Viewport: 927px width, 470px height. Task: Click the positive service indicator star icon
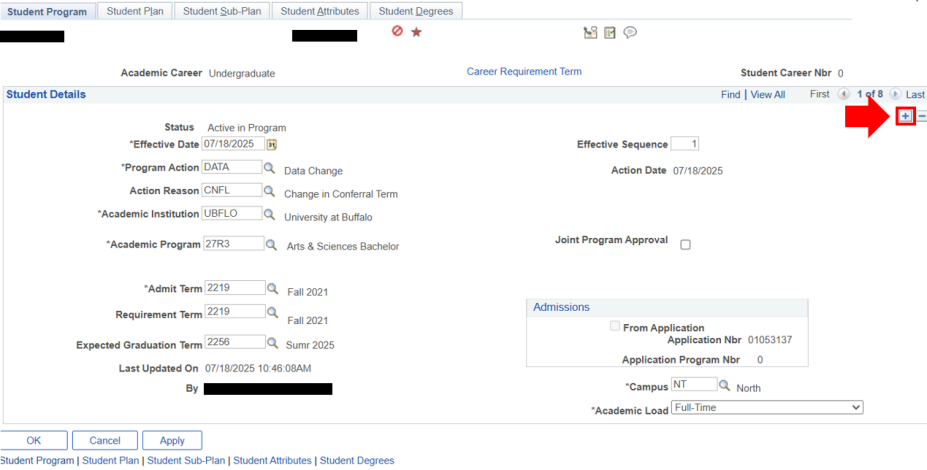coord(416,32)
